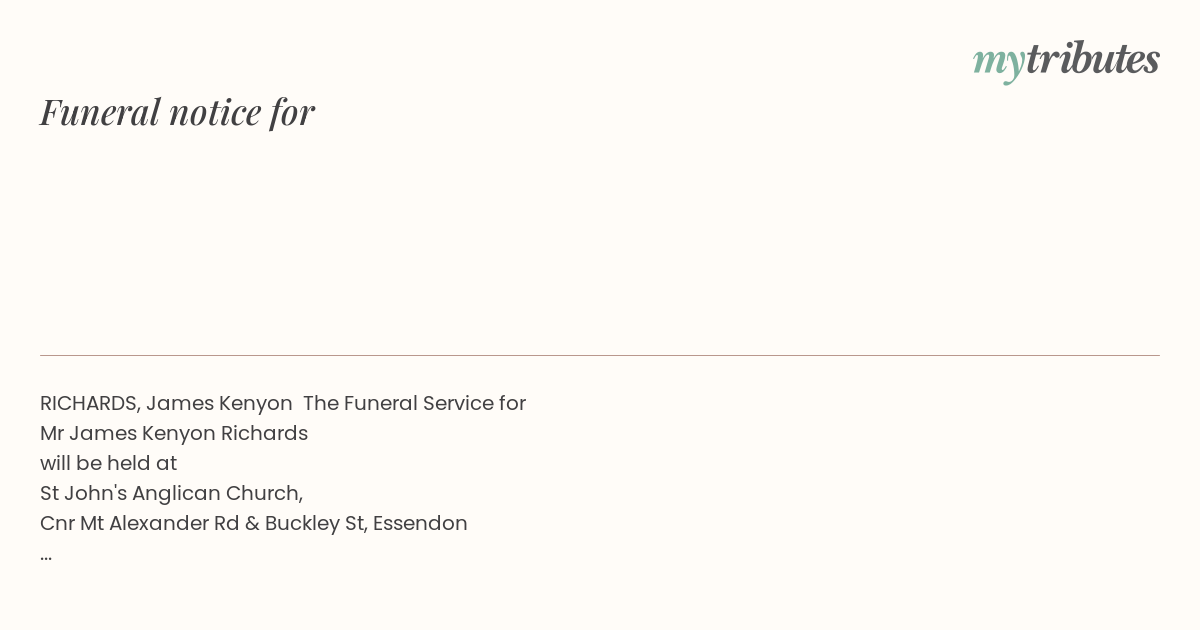Select the 'Funeral notice for' heading

point(177,112)
